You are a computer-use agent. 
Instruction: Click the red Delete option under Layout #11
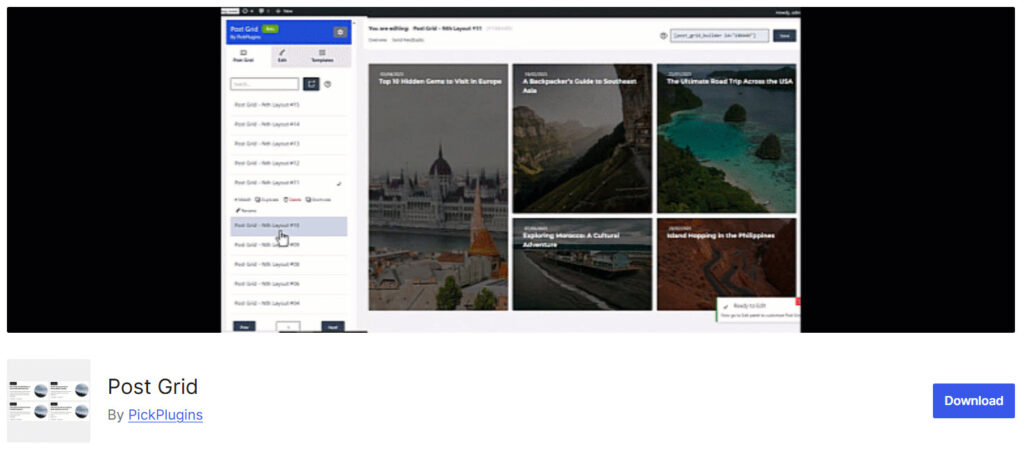coord(293,199)
